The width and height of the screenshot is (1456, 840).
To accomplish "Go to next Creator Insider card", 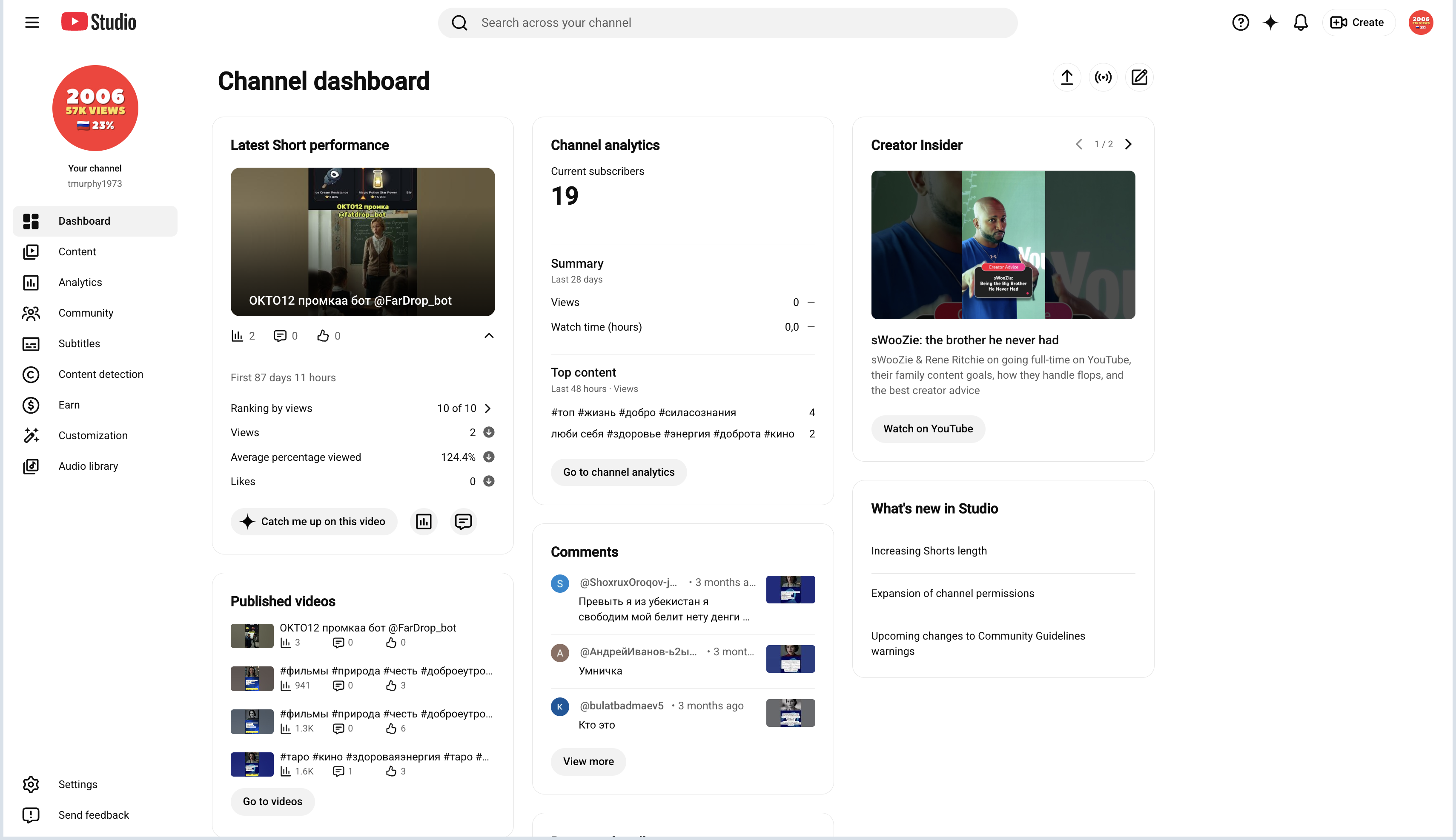I will coord(1128,144).
